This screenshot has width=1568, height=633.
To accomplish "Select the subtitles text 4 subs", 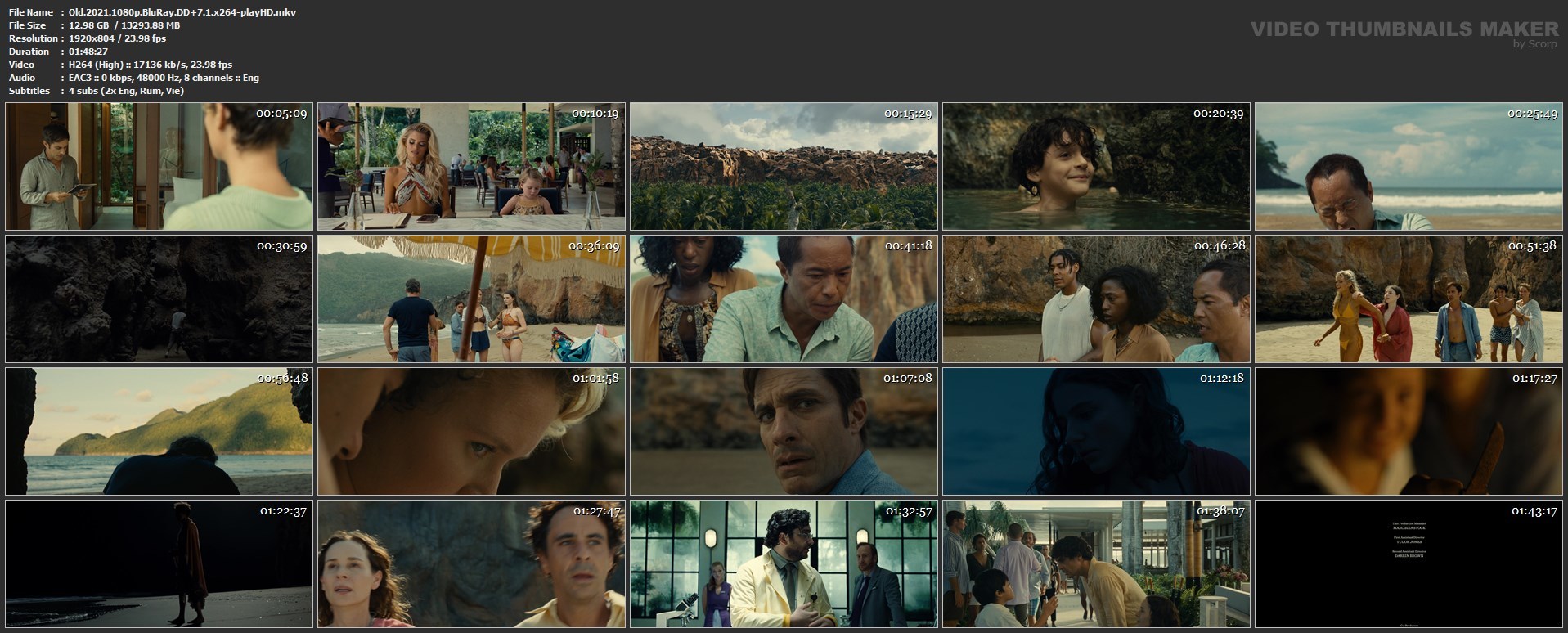I will [126, 91].
